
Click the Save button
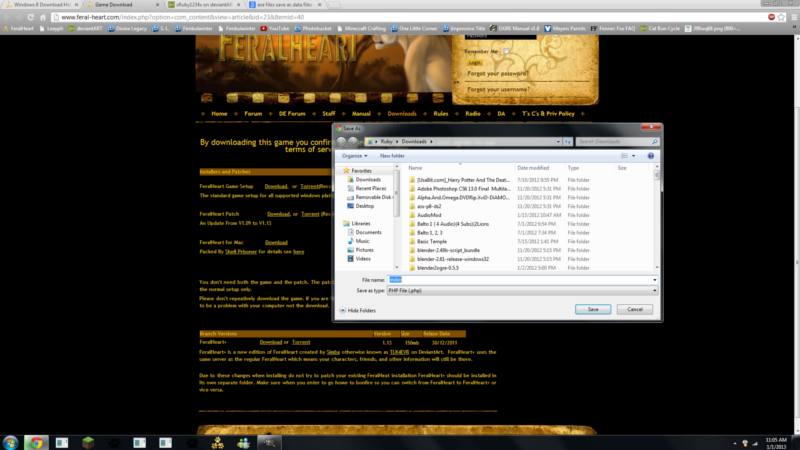(x=593, y=309)
